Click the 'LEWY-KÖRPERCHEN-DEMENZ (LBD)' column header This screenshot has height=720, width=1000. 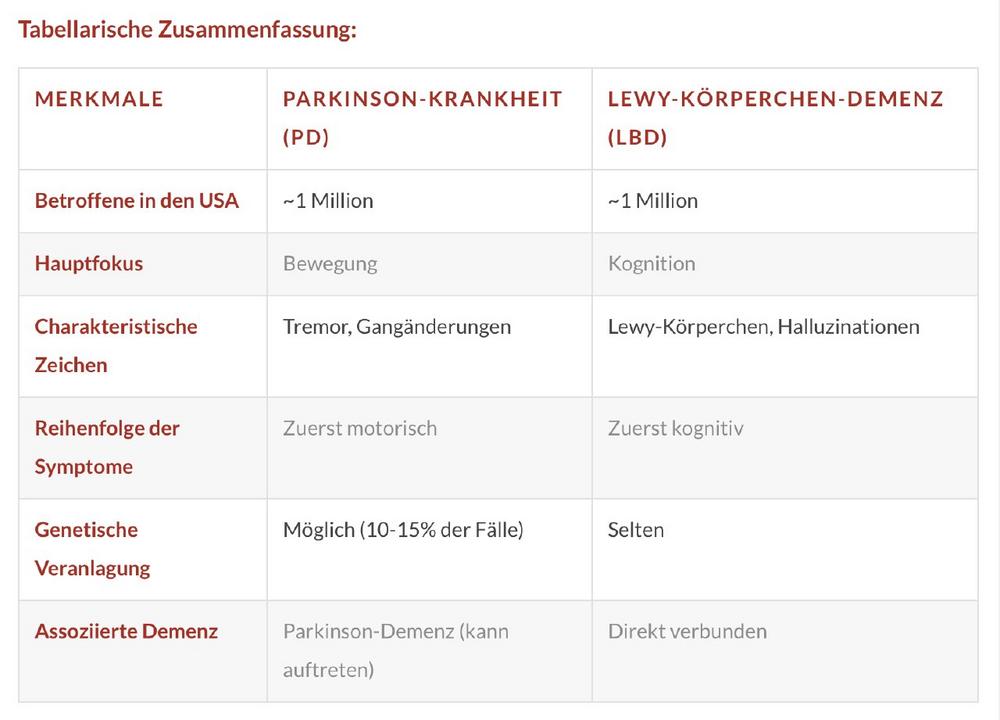coord(776,118)
